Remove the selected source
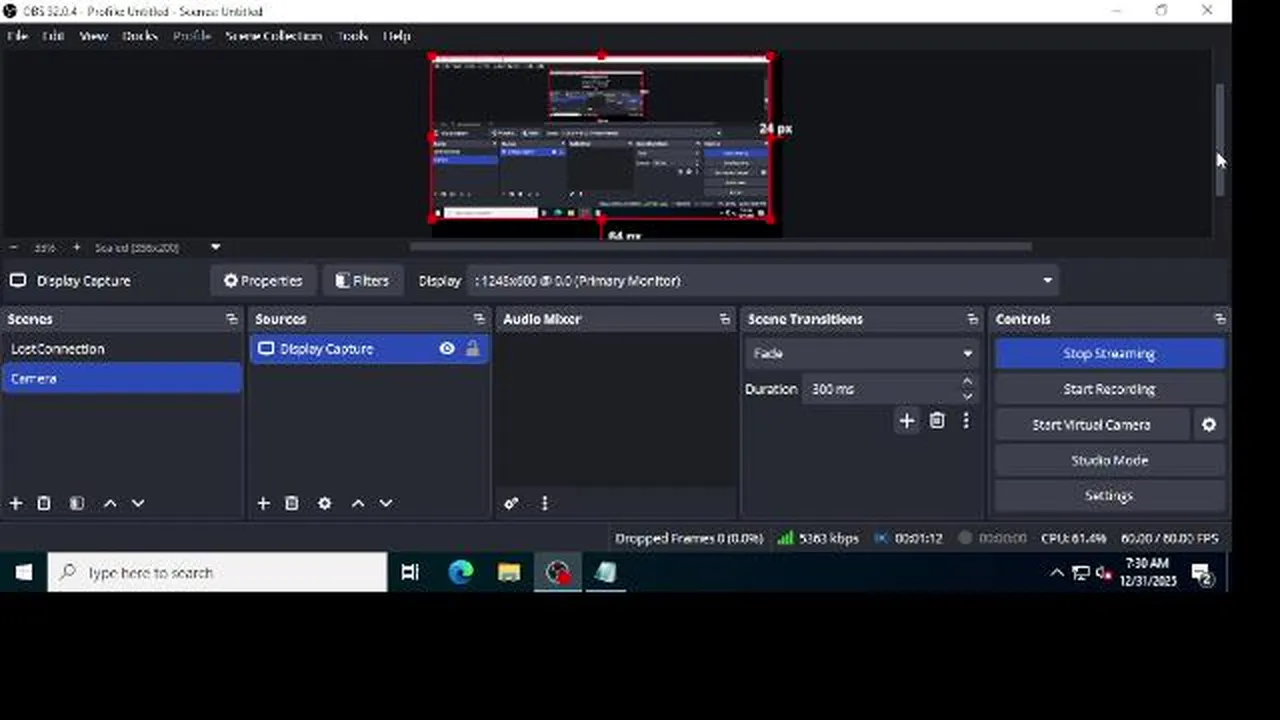 [292, 503]
